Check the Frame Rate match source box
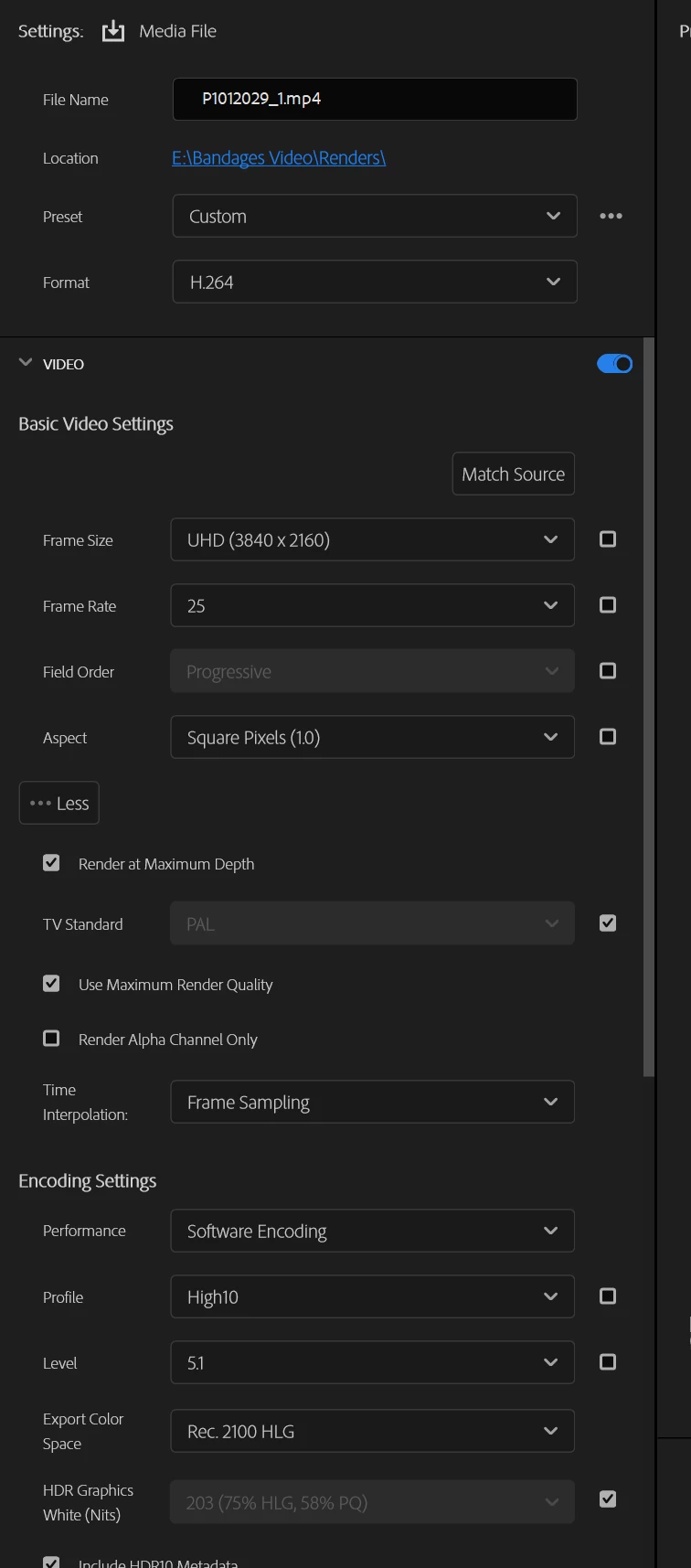 (x=608, y=605)
